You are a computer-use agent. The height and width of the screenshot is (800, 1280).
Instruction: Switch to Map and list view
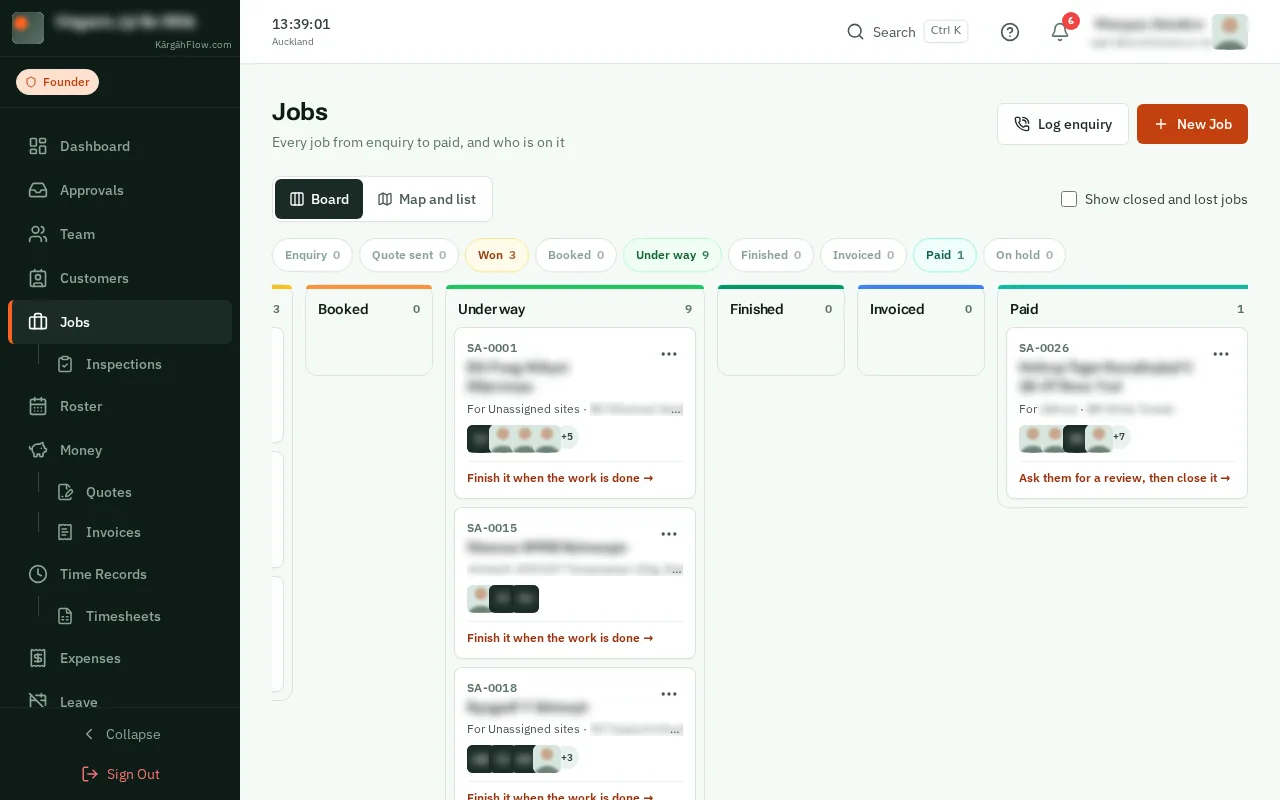[x=427, y=199]
